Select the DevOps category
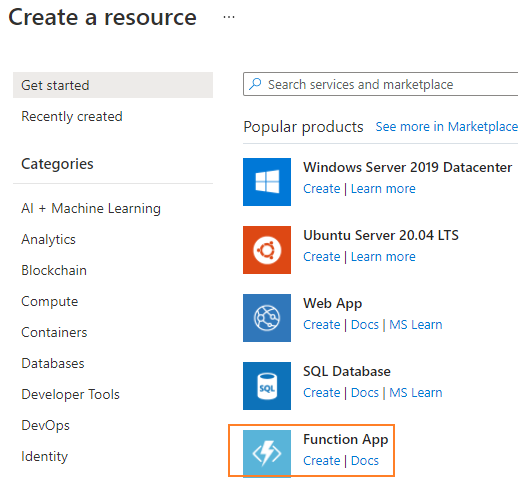The image size is (518, 480). (x=45, y=425)
